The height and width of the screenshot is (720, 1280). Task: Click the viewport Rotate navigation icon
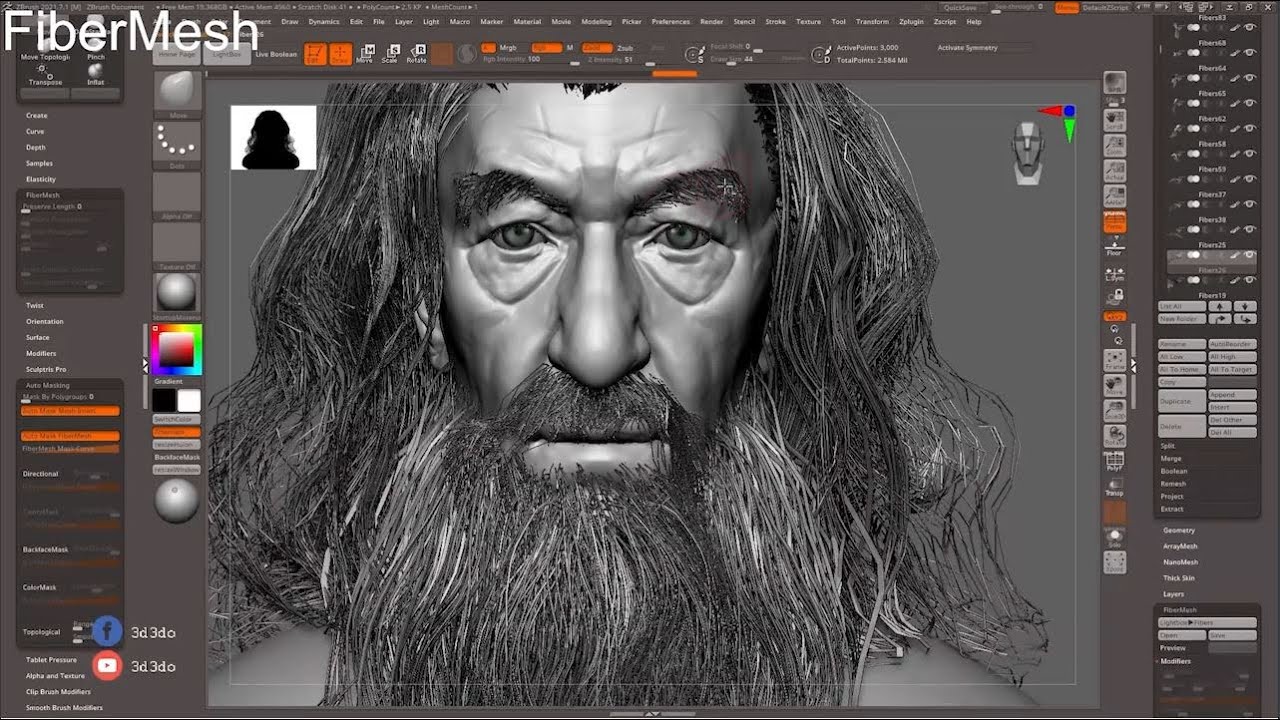point(1114,435)
